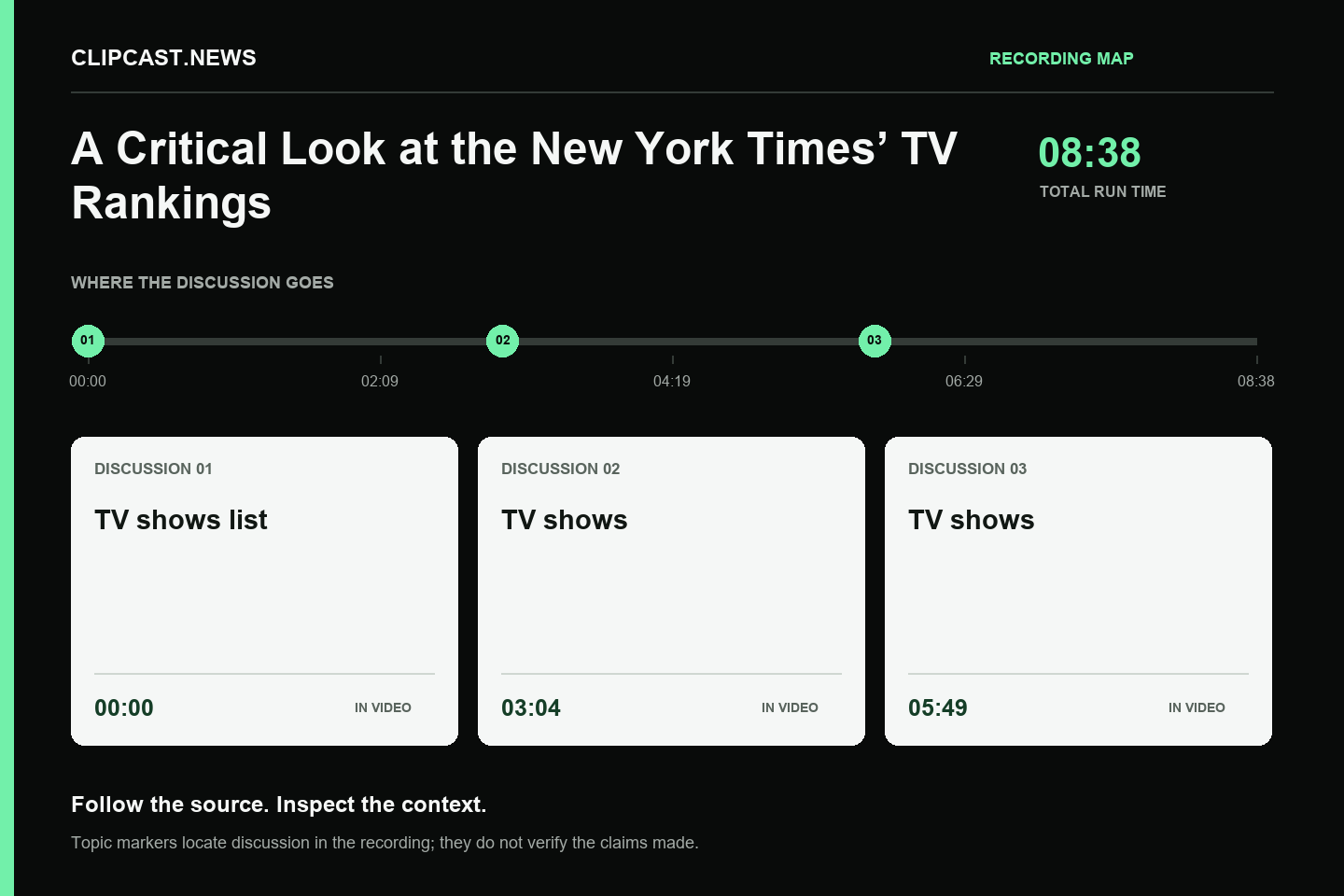1344x896 pixels.
Task: Click In Video label on Discussion 01
Action: pyautogui.click(x=383, y=707)
